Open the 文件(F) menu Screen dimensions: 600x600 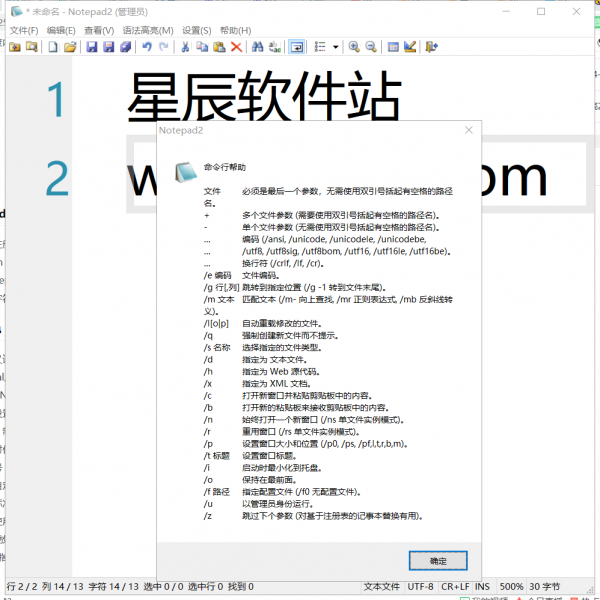click(24, 31)
